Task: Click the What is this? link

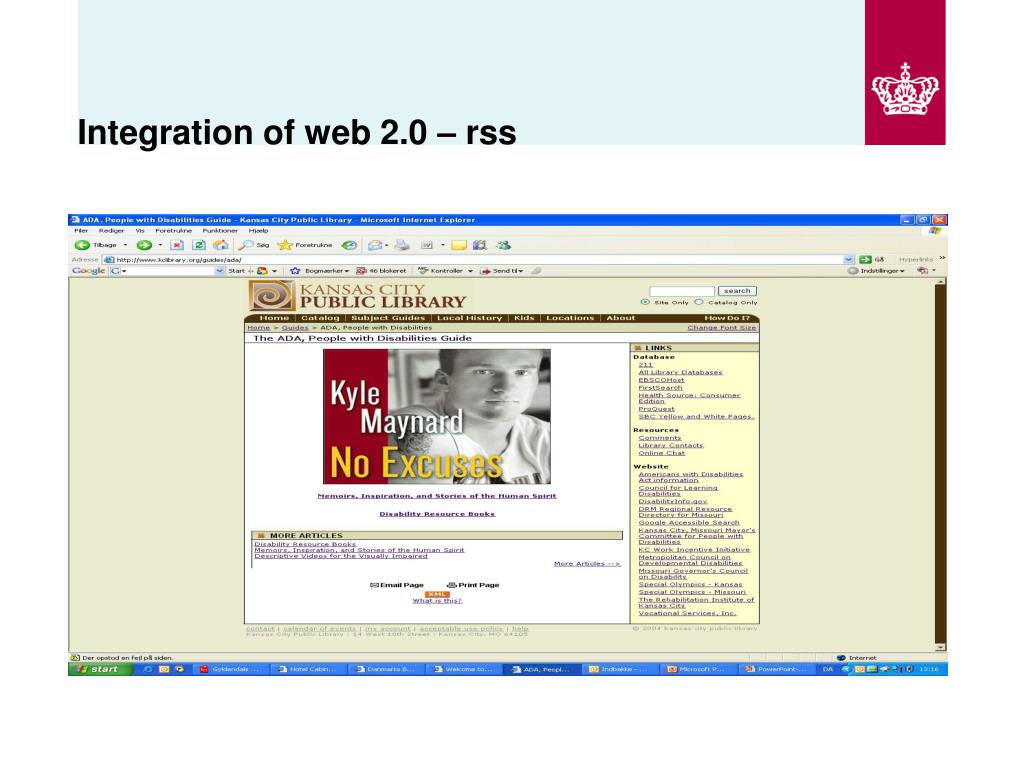Action: [x=437, y=601]
